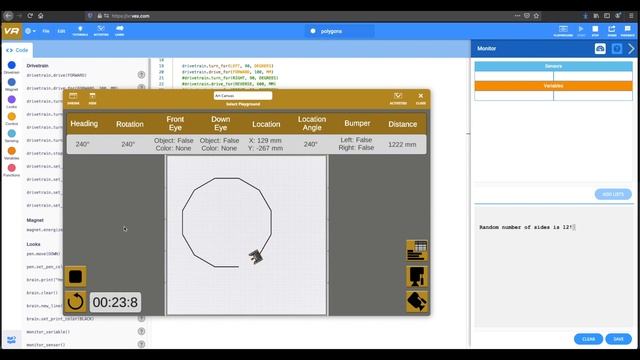
Task: Click the Distance value 1222 mm
Action: click(x=402, y=144)
